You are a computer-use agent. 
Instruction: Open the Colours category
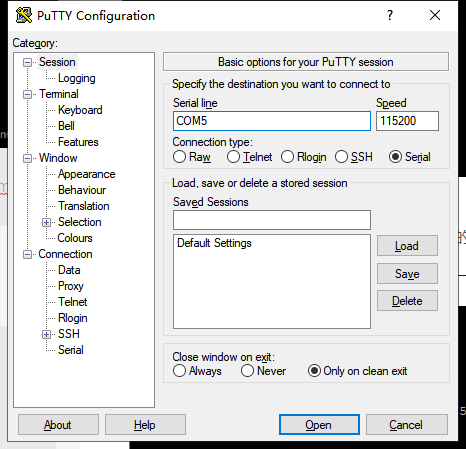point(75,238)
